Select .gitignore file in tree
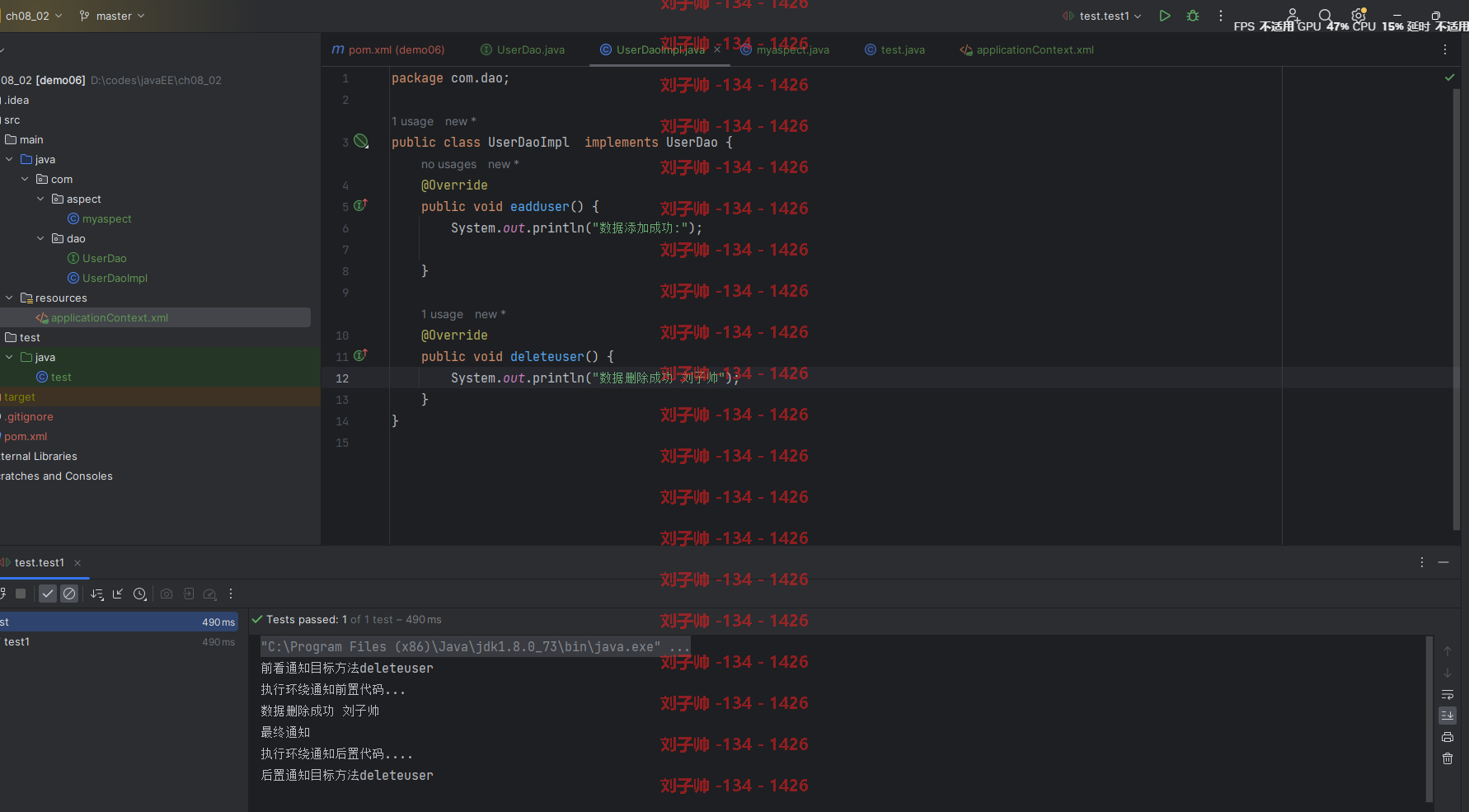 [30, 416]
